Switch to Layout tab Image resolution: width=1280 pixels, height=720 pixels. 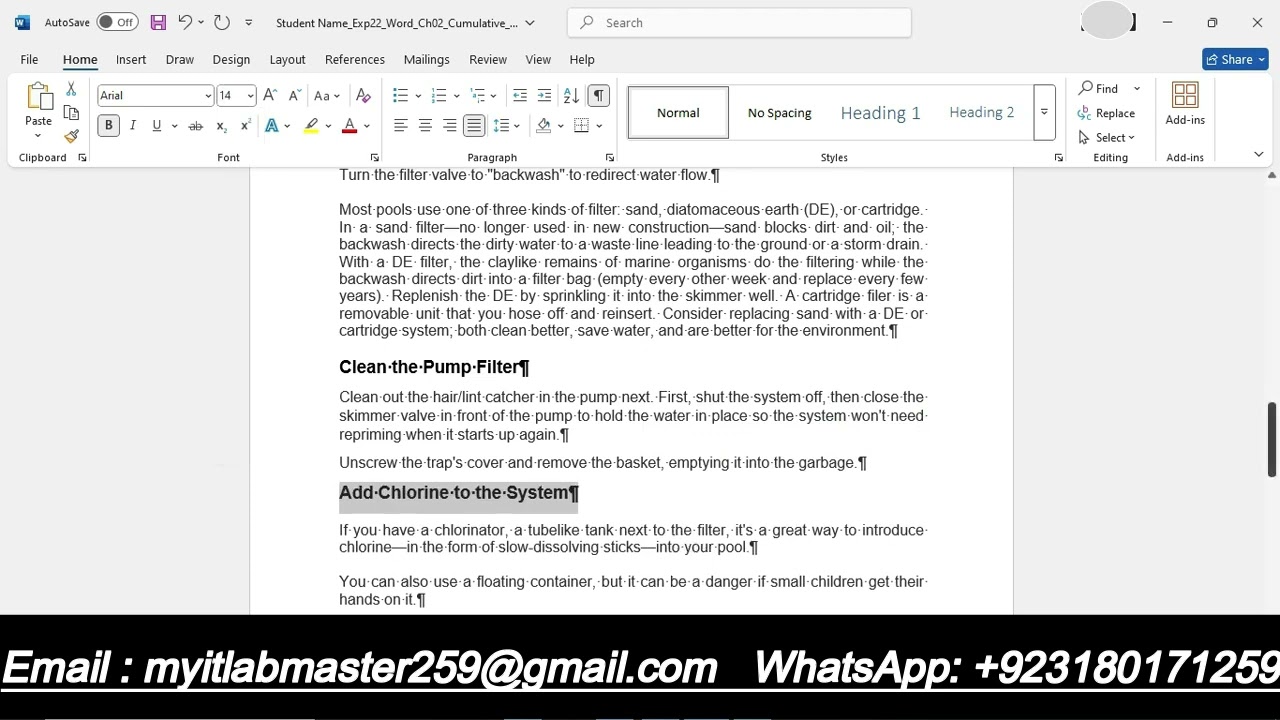click(287, 60)
